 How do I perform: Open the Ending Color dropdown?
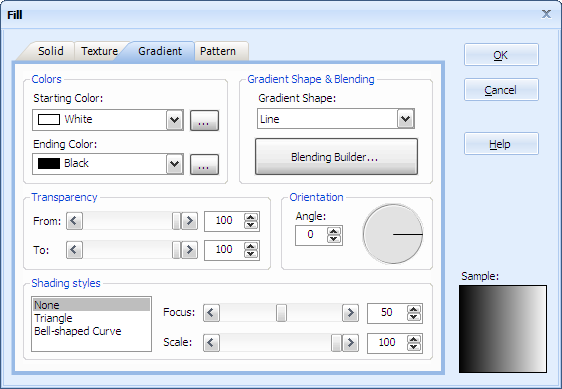[x=175, y=164]
